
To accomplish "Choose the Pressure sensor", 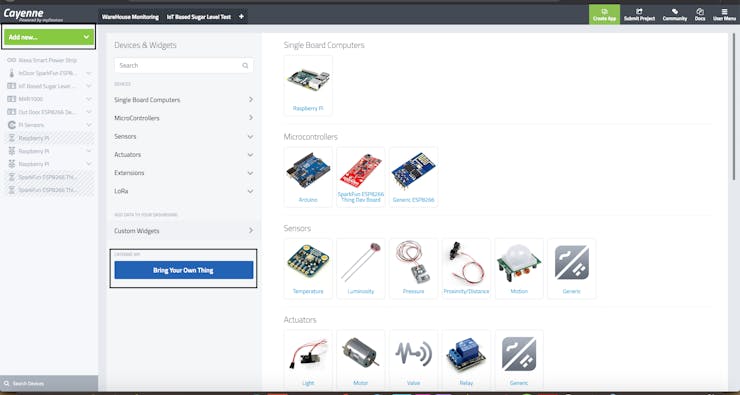I will pyautogui.click(x=413, y=269).
